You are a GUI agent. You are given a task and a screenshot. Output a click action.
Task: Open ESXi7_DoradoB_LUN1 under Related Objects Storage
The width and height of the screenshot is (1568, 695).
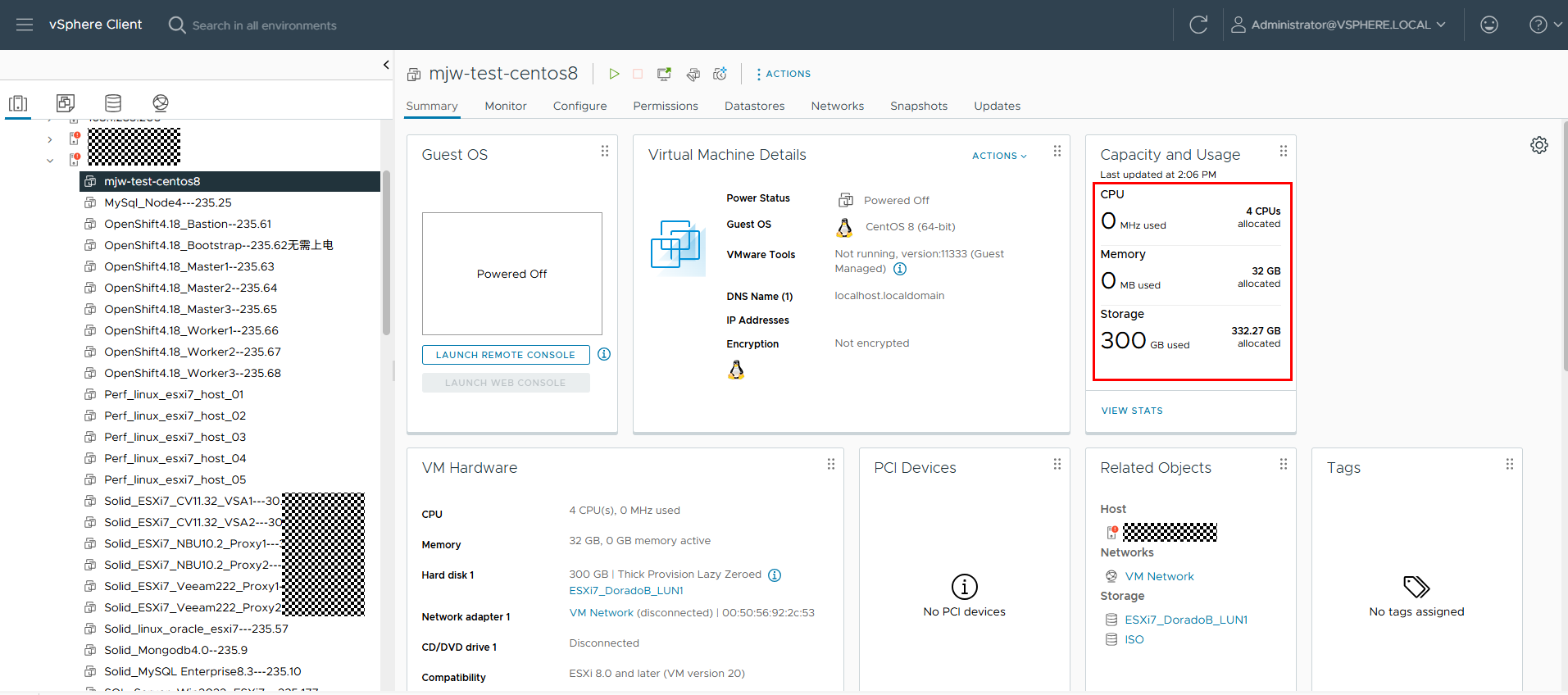(1186, 620)
